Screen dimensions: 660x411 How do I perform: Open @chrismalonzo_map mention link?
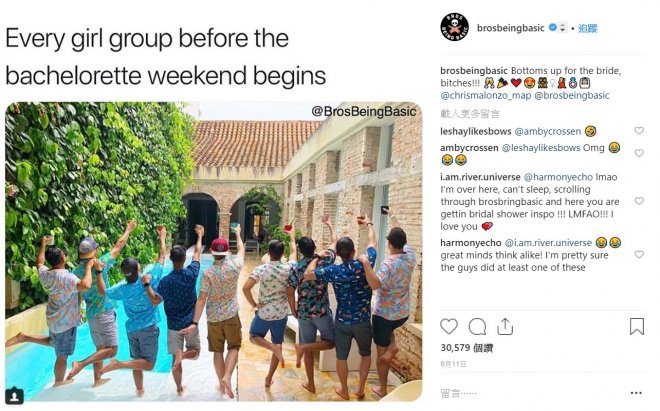pyautogui.click(x=486, y=96)
